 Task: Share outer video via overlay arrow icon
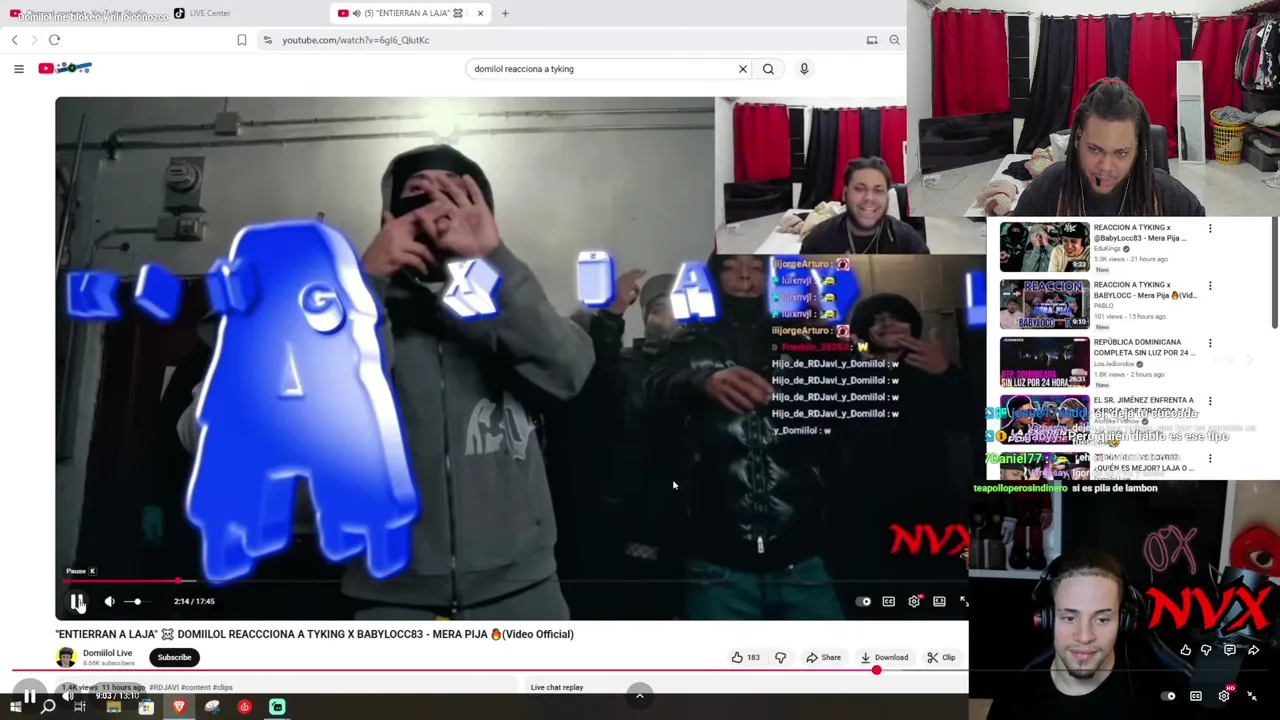[x=1253, y=650]
